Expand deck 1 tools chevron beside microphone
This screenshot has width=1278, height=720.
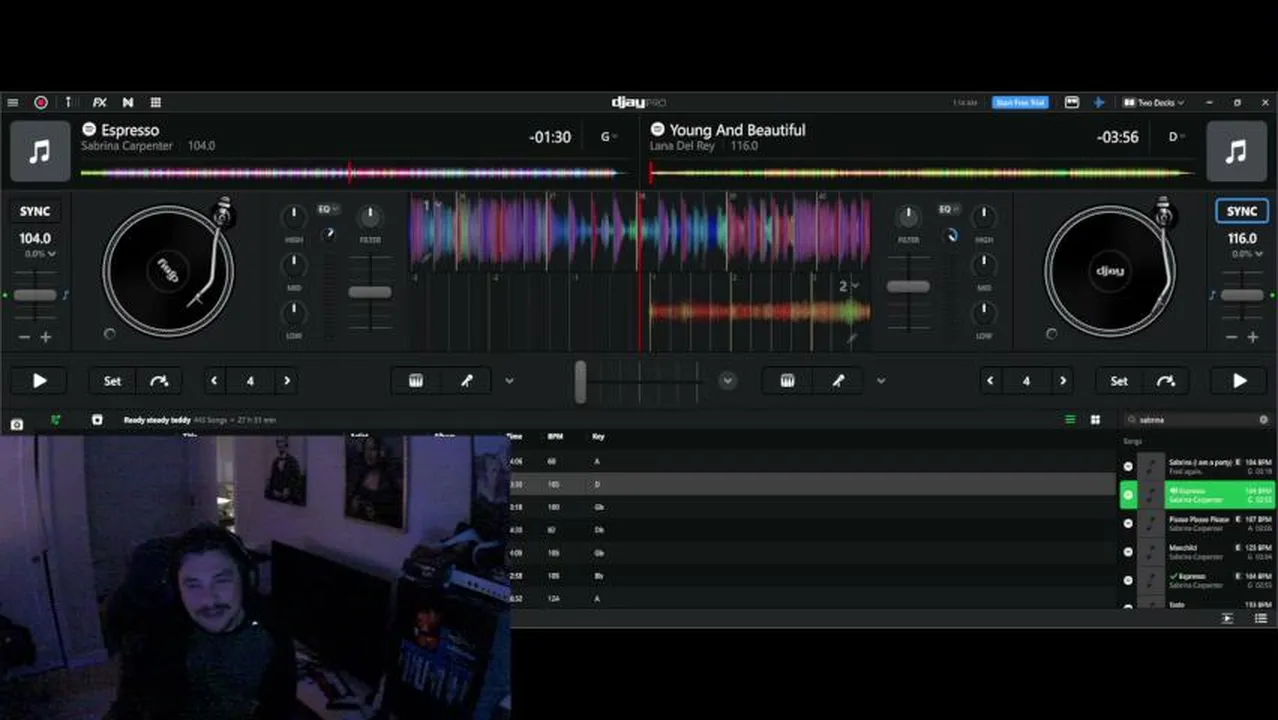509,381
